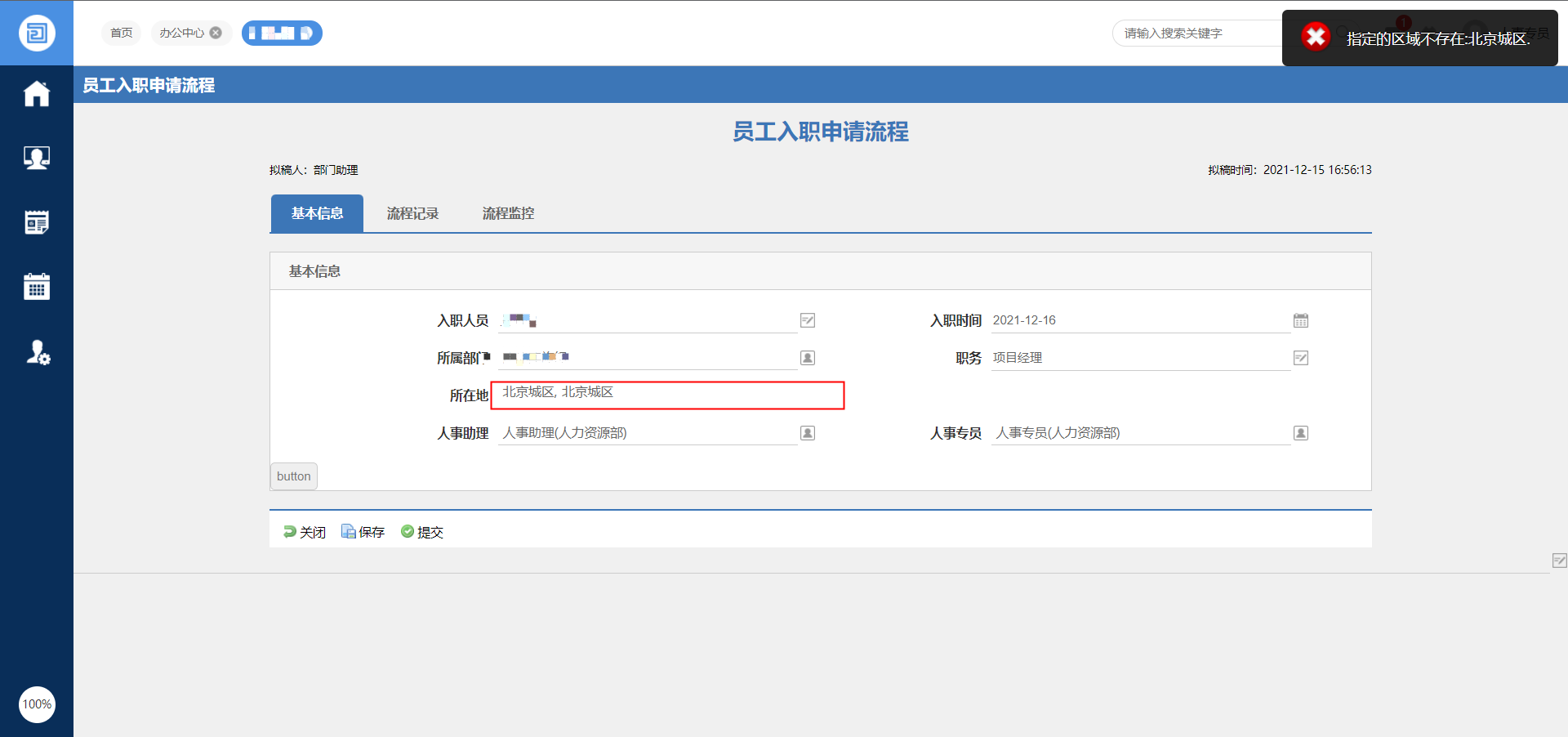Click the red error icon in notification

[1316, 37]
